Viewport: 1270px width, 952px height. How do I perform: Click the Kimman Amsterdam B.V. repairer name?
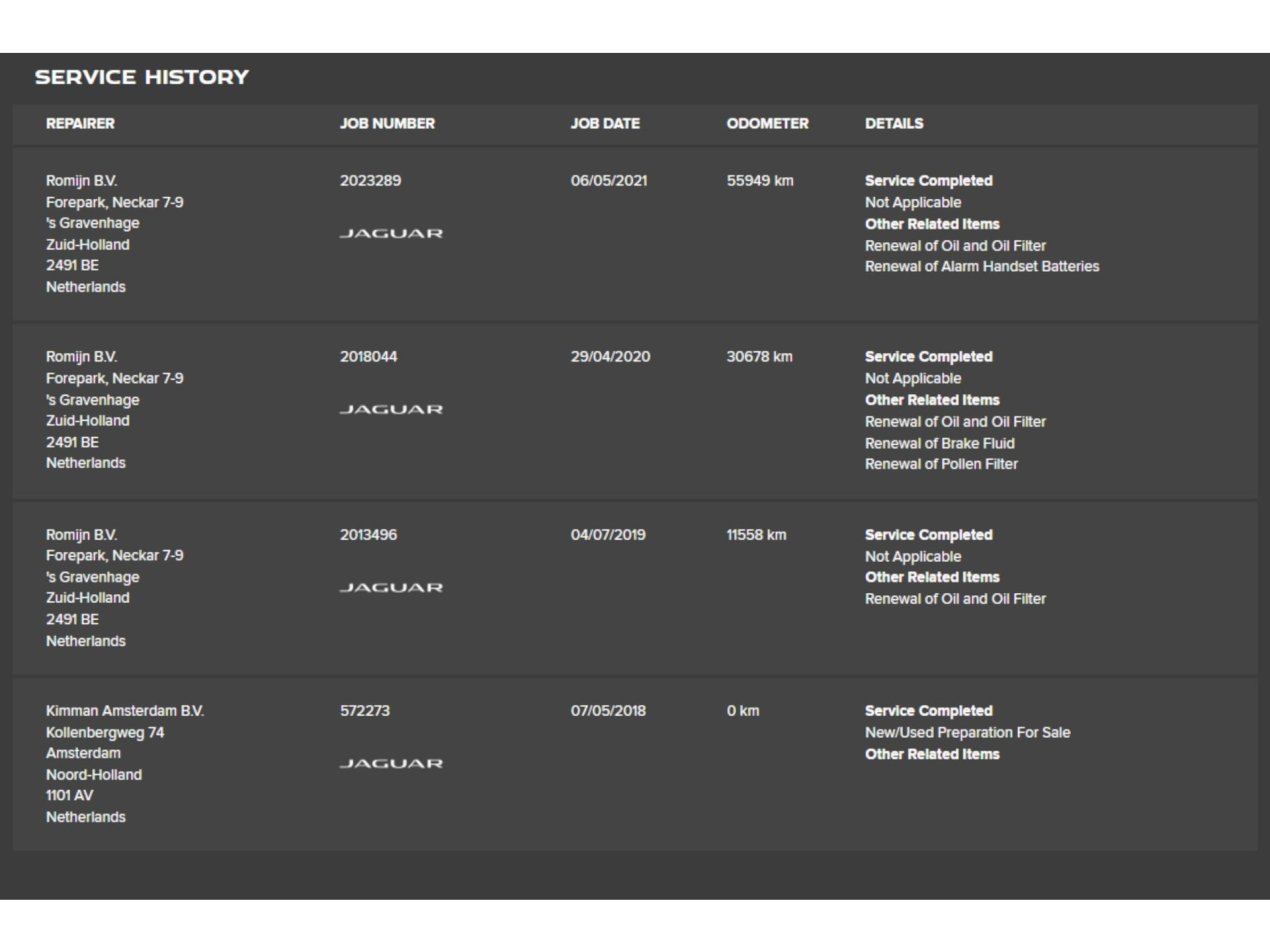(x=125, y=711)
